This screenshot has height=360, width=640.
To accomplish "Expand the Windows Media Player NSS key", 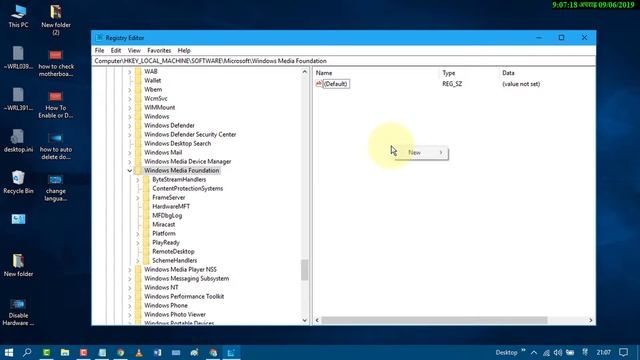I will coord(130,269).
